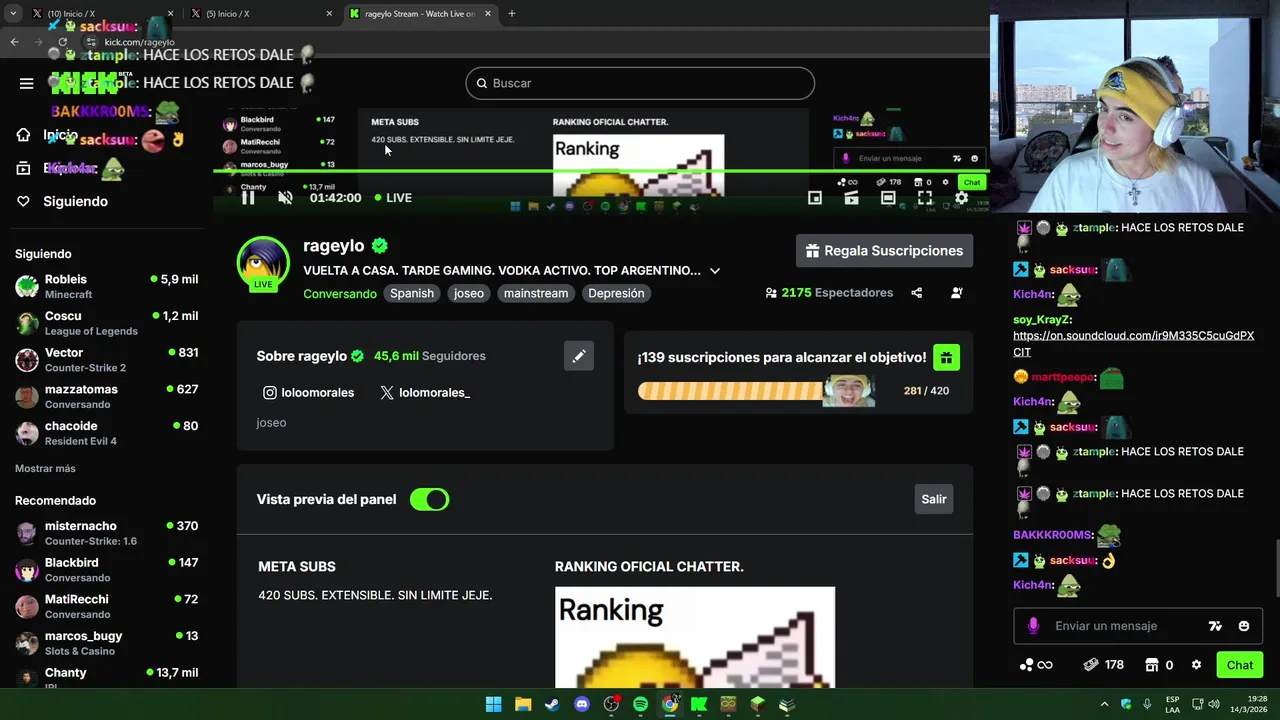
Task: Focus the Buscar search field
Action: pyautogui.click(x=640, y=83)
